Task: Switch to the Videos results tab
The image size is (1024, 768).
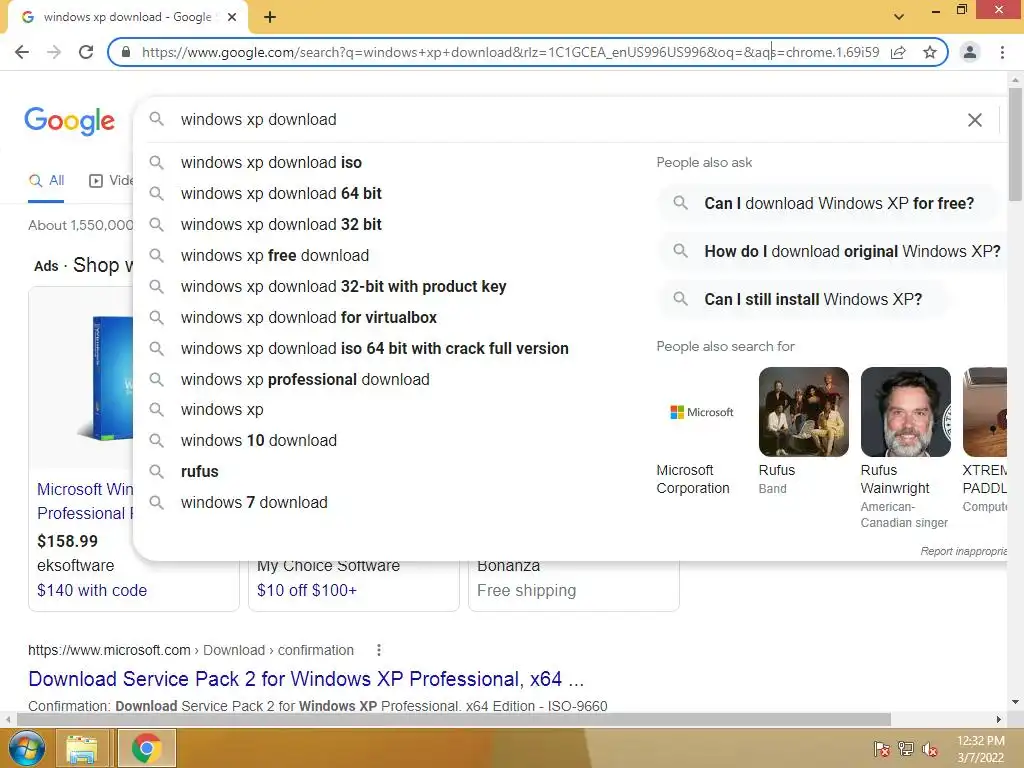Action: tap(111, 181)
